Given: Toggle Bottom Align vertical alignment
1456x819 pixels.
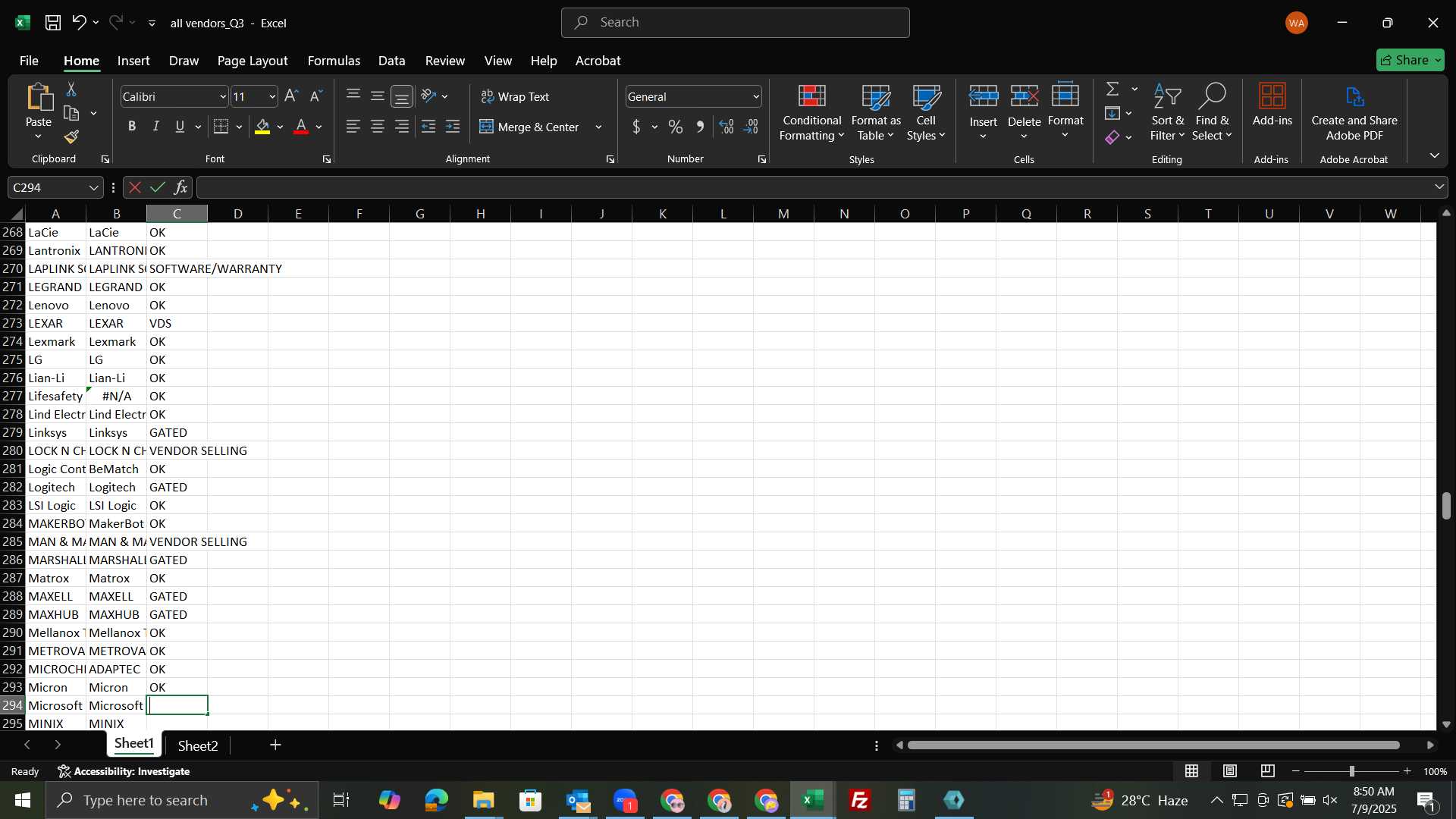Looking at the screenshot, I should coord(402,96).
